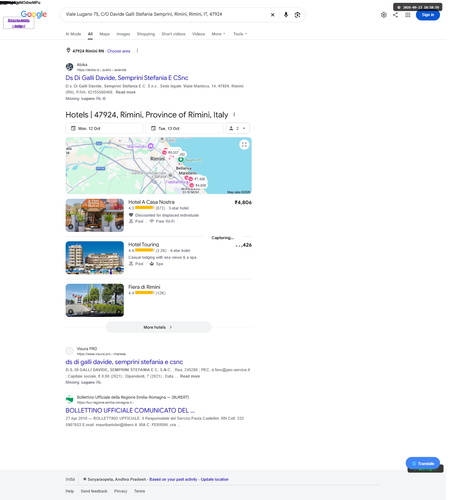
Task: Select the All results tab
Action: [x=90, y=34]
